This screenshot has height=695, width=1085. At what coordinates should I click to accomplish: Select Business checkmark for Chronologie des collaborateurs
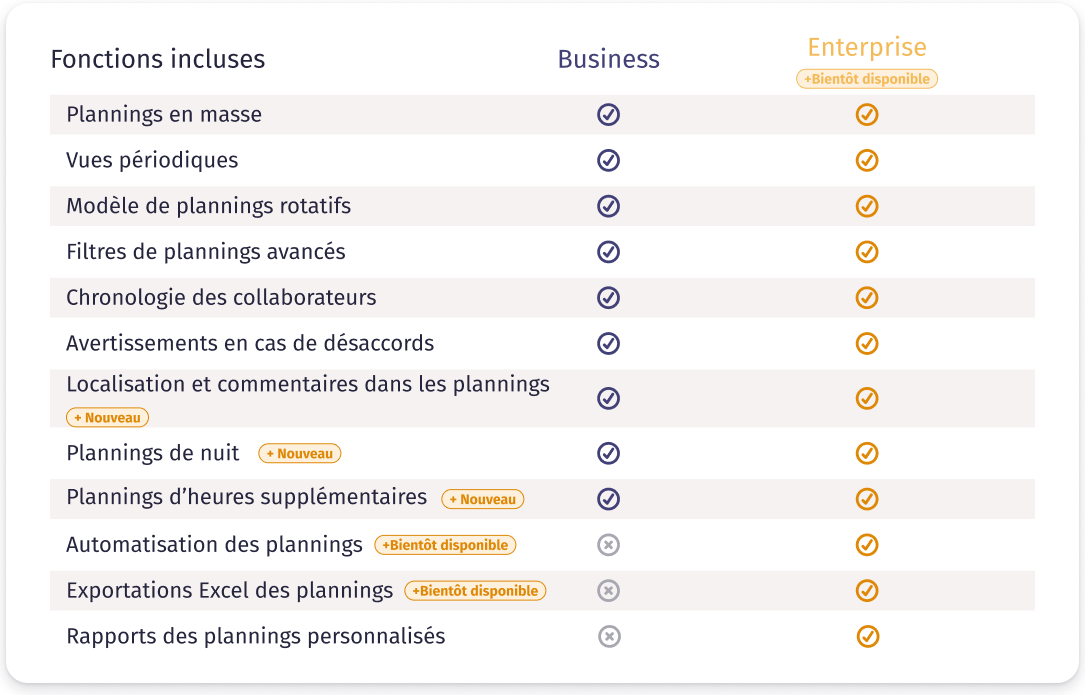coord(608,297)
